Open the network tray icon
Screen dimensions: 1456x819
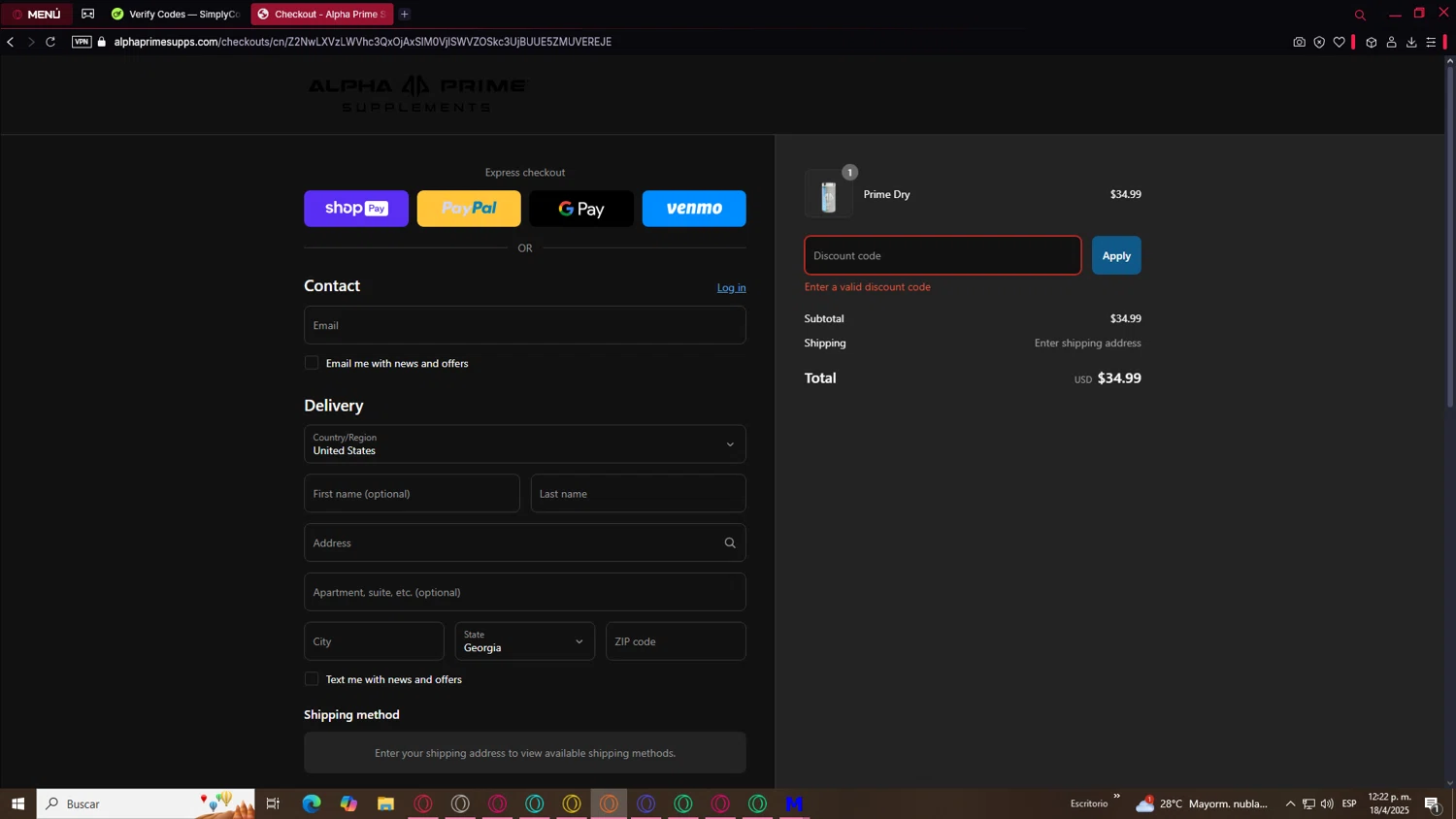pos(1308,803)
